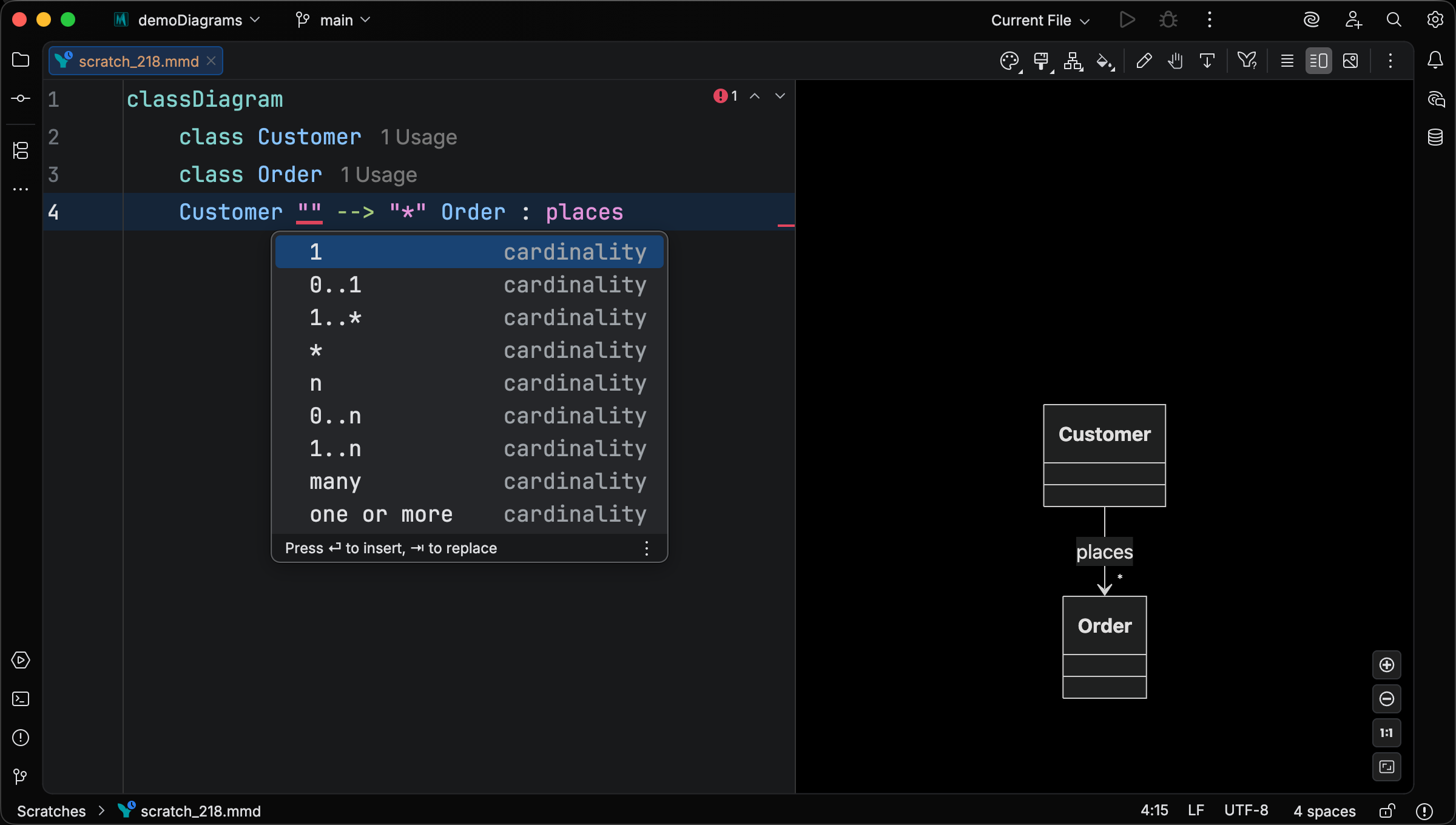Open the Commit tool window

click(x=21, y=98)
